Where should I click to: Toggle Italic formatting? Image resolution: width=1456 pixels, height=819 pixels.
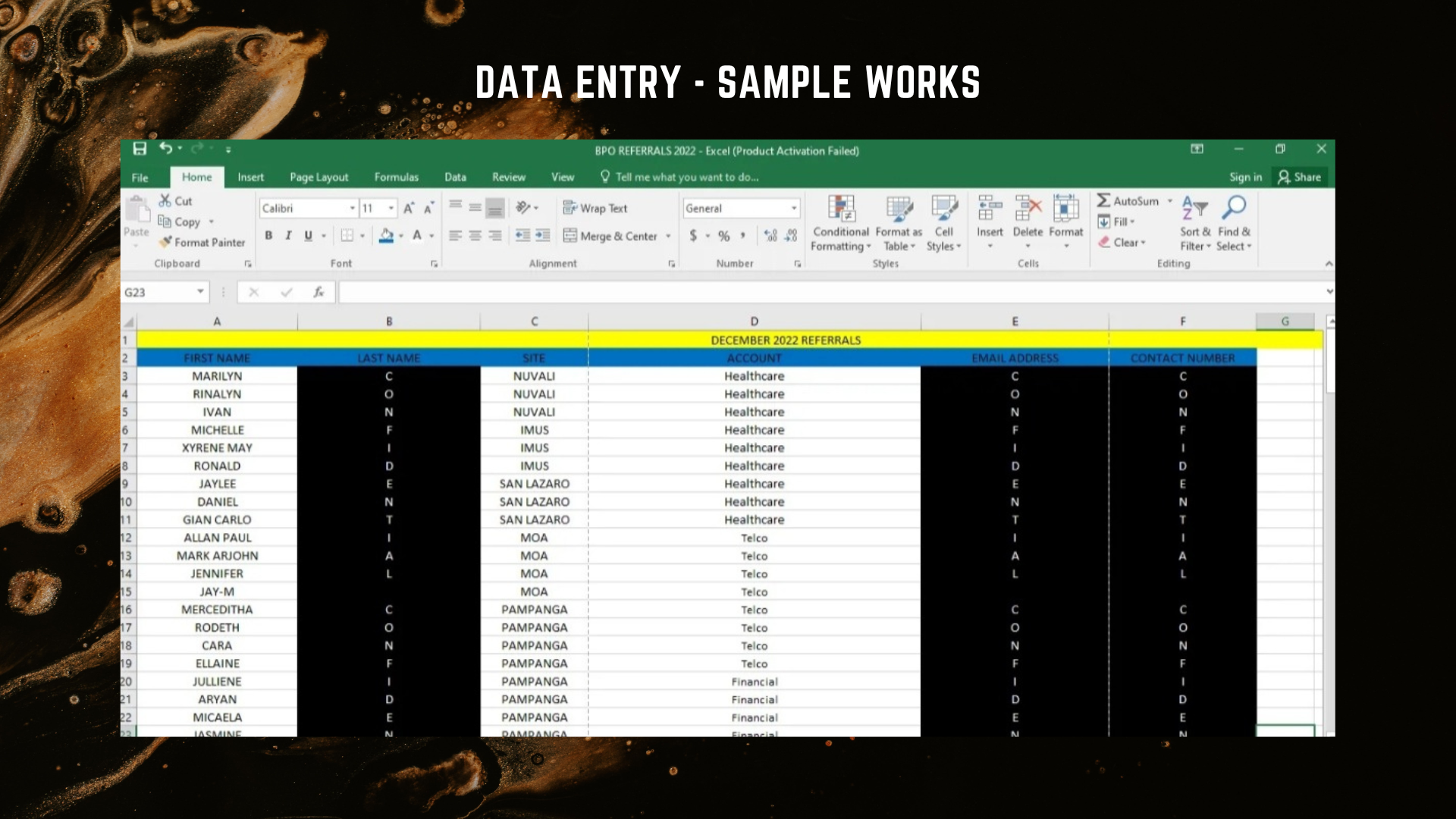288,236
